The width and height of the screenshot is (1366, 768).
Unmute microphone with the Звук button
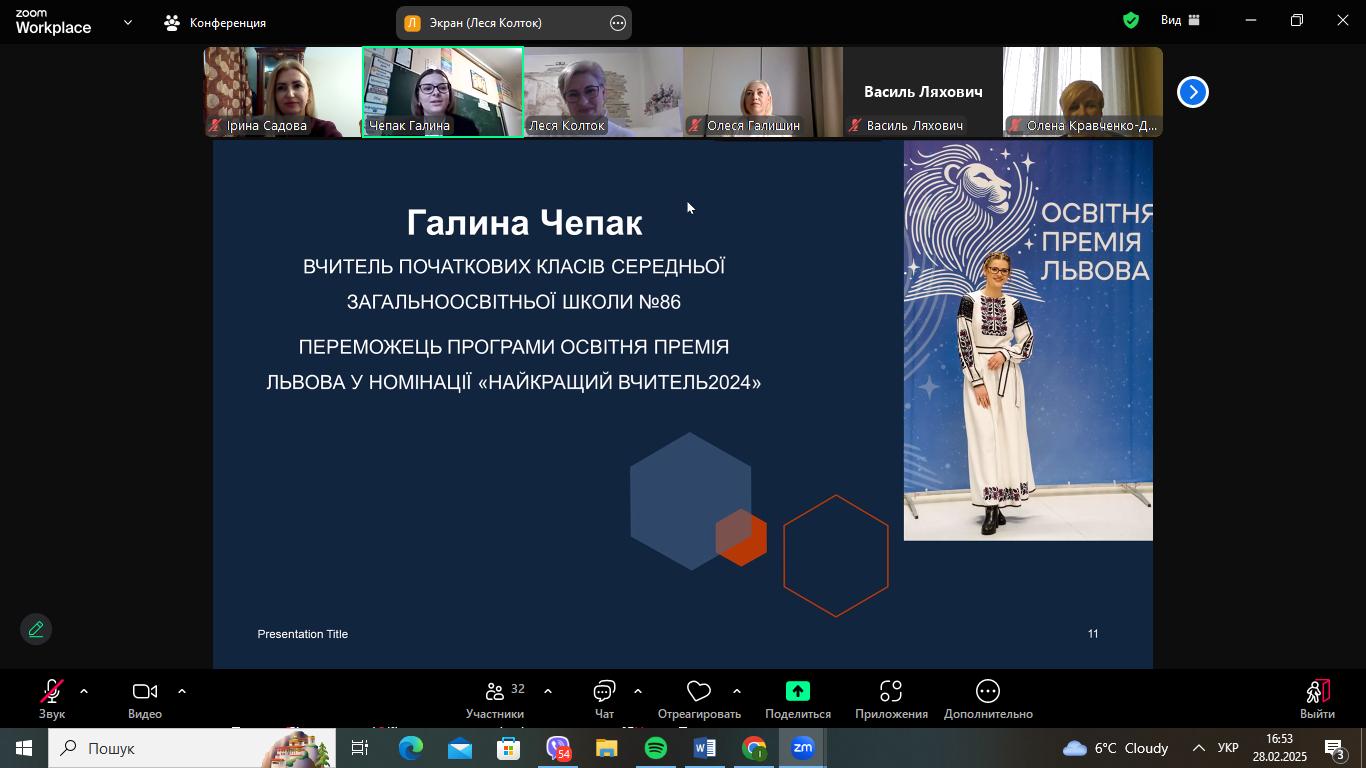tap(51, 697)
